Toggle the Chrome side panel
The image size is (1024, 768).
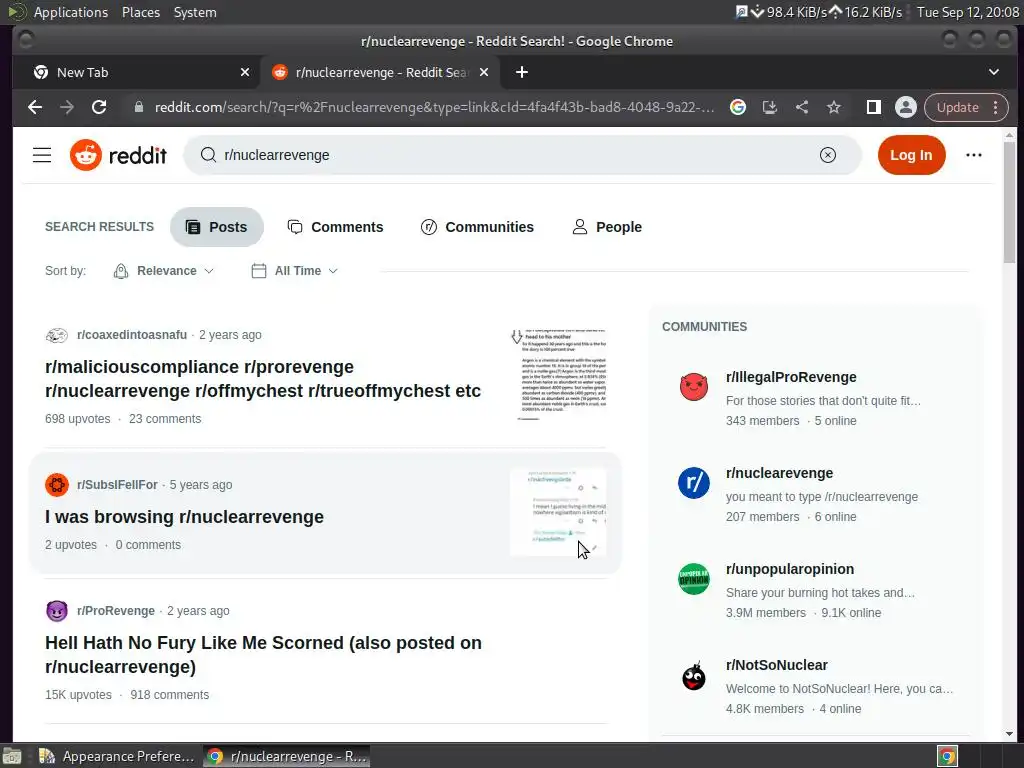[873, 107]
